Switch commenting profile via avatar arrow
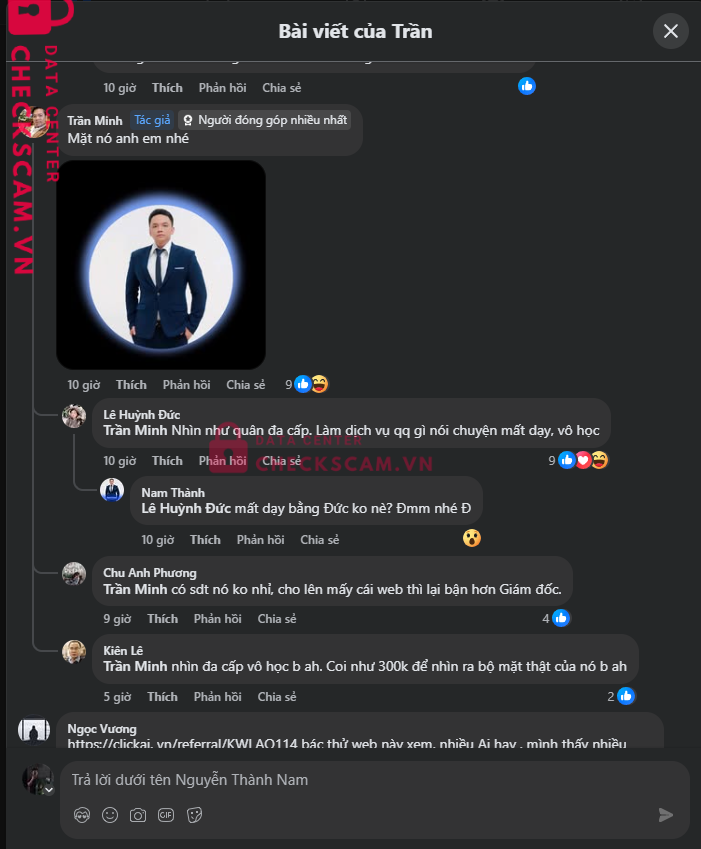Screen dimensions: 701x849 click(x=47, y=789)
